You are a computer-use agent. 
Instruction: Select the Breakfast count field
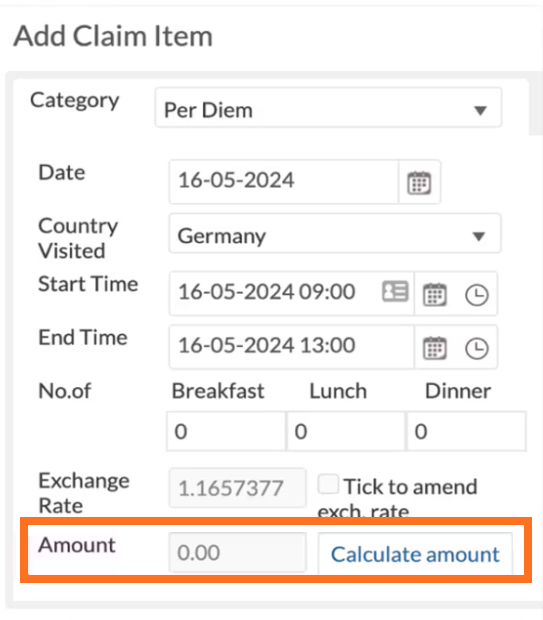[x=226, y=431]
